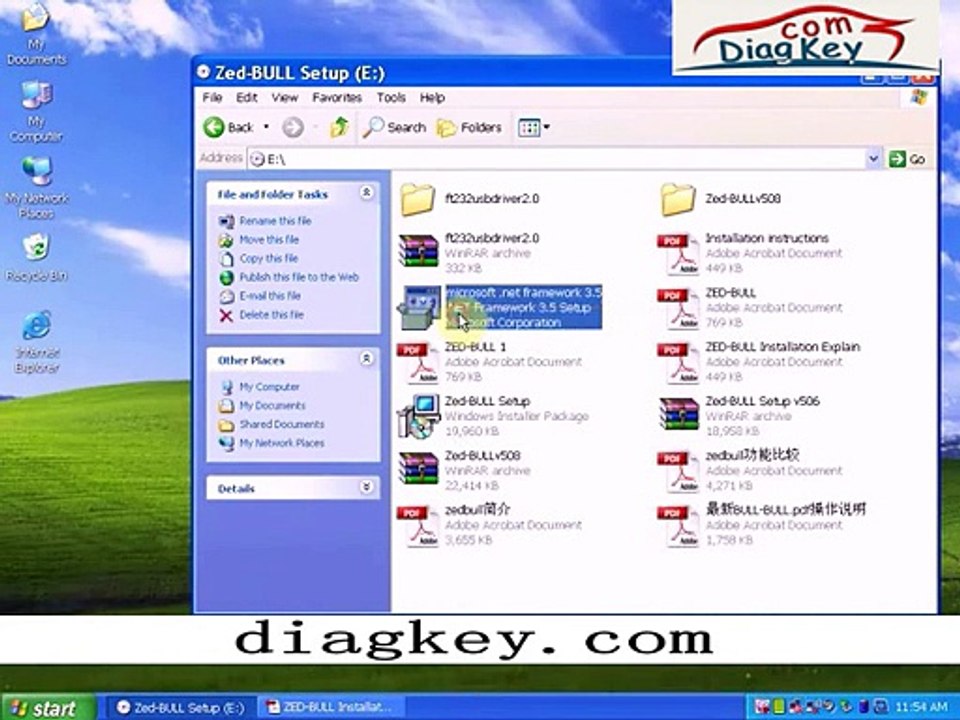Go to My Computer in Other Places
This screenshot has height=720, width=960.
pyautogui.click(x=269, y=387)
